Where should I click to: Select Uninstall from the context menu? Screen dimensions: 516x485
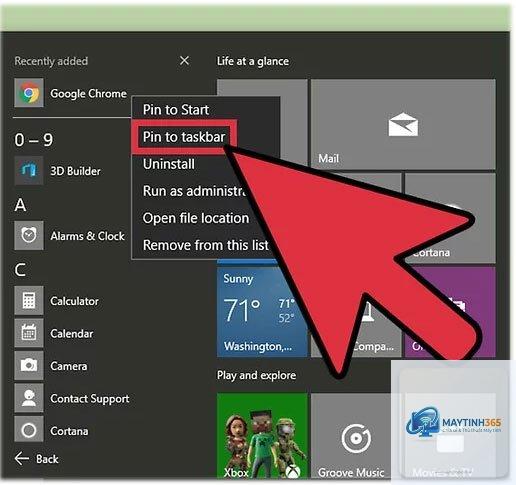169,164
